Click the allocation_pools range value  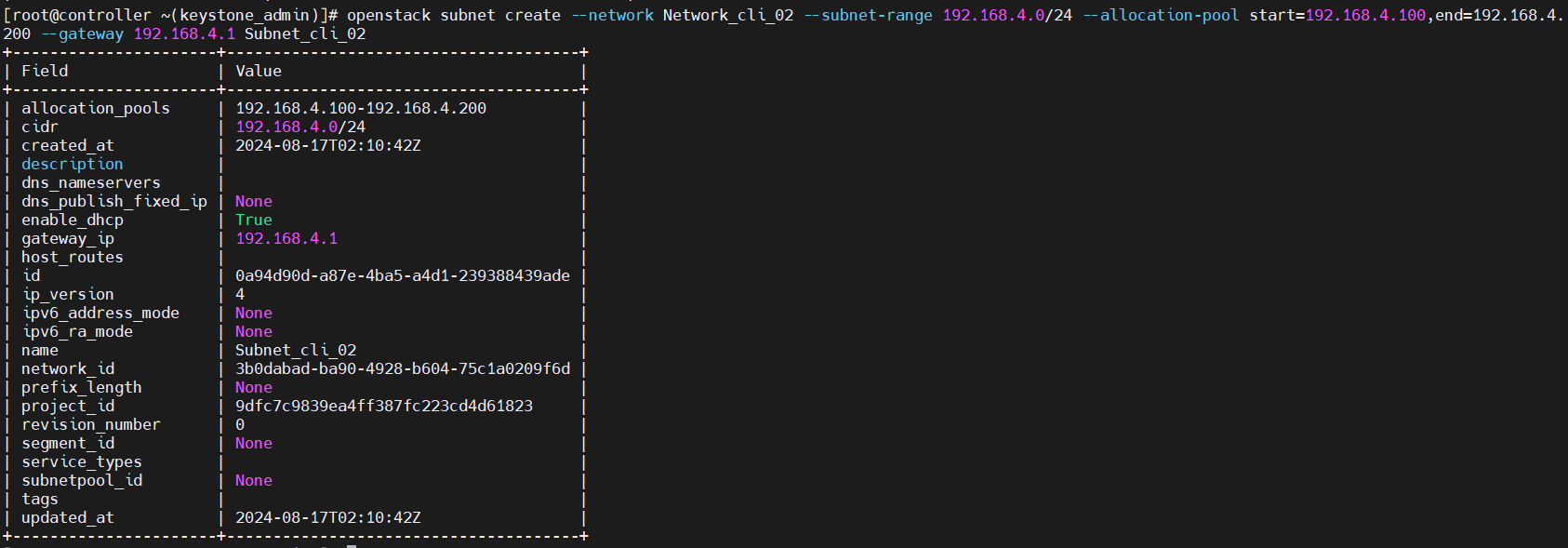pos(361,108)
